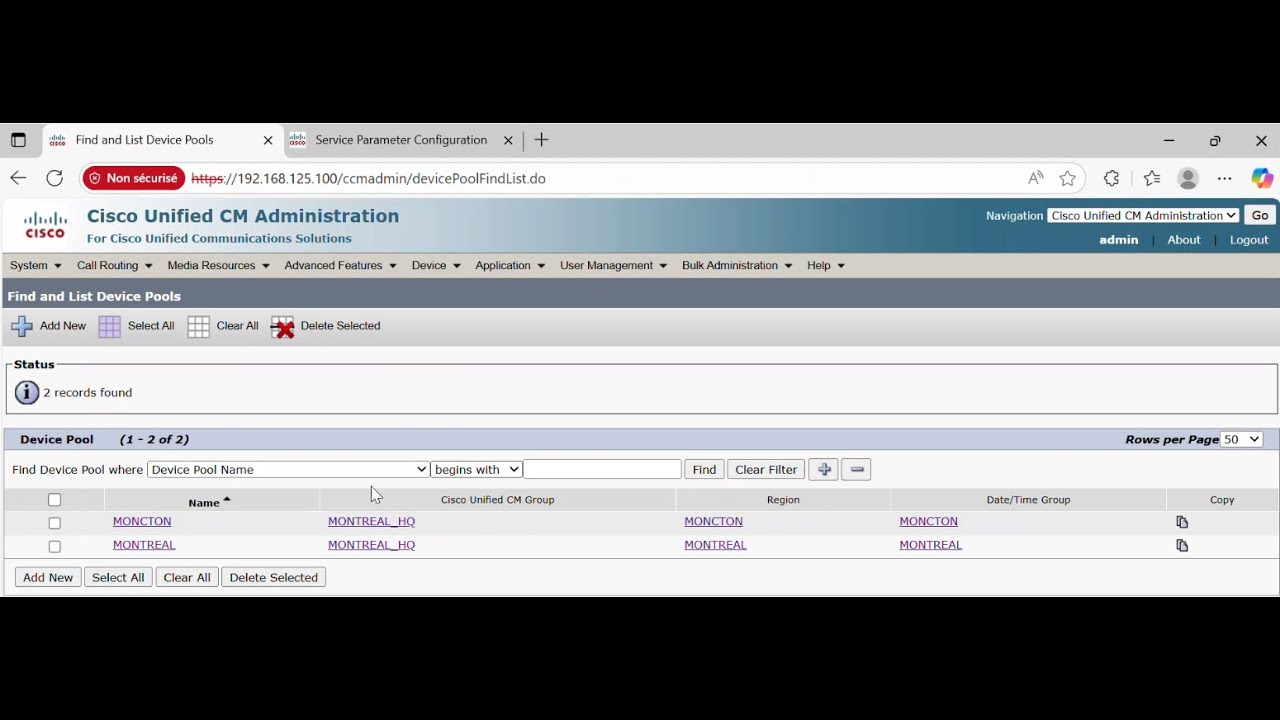The height and width of the screenshot is (720, 1280).
Task: Expand the Call Routing menu
Action: 114,266
